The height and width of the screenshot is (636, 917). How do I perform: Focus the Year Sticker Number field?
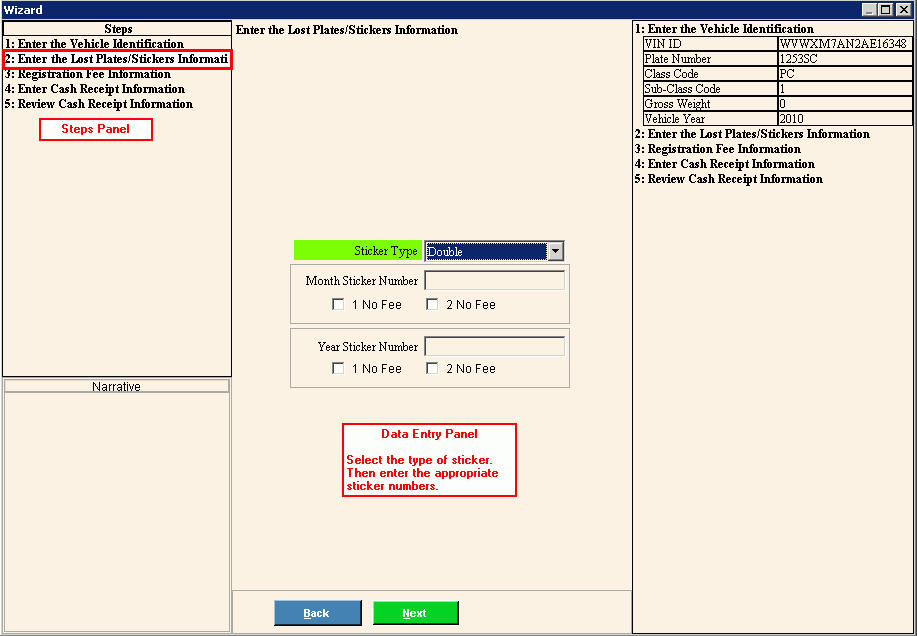click(494, 347)
